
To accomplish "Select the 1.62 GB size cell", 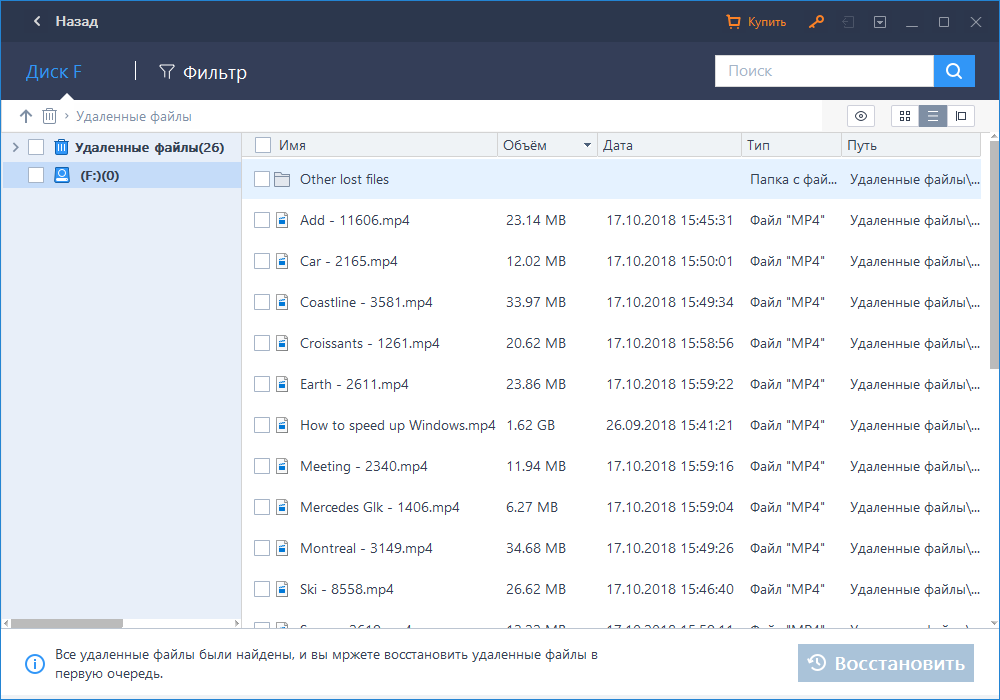I will (531, 425).
